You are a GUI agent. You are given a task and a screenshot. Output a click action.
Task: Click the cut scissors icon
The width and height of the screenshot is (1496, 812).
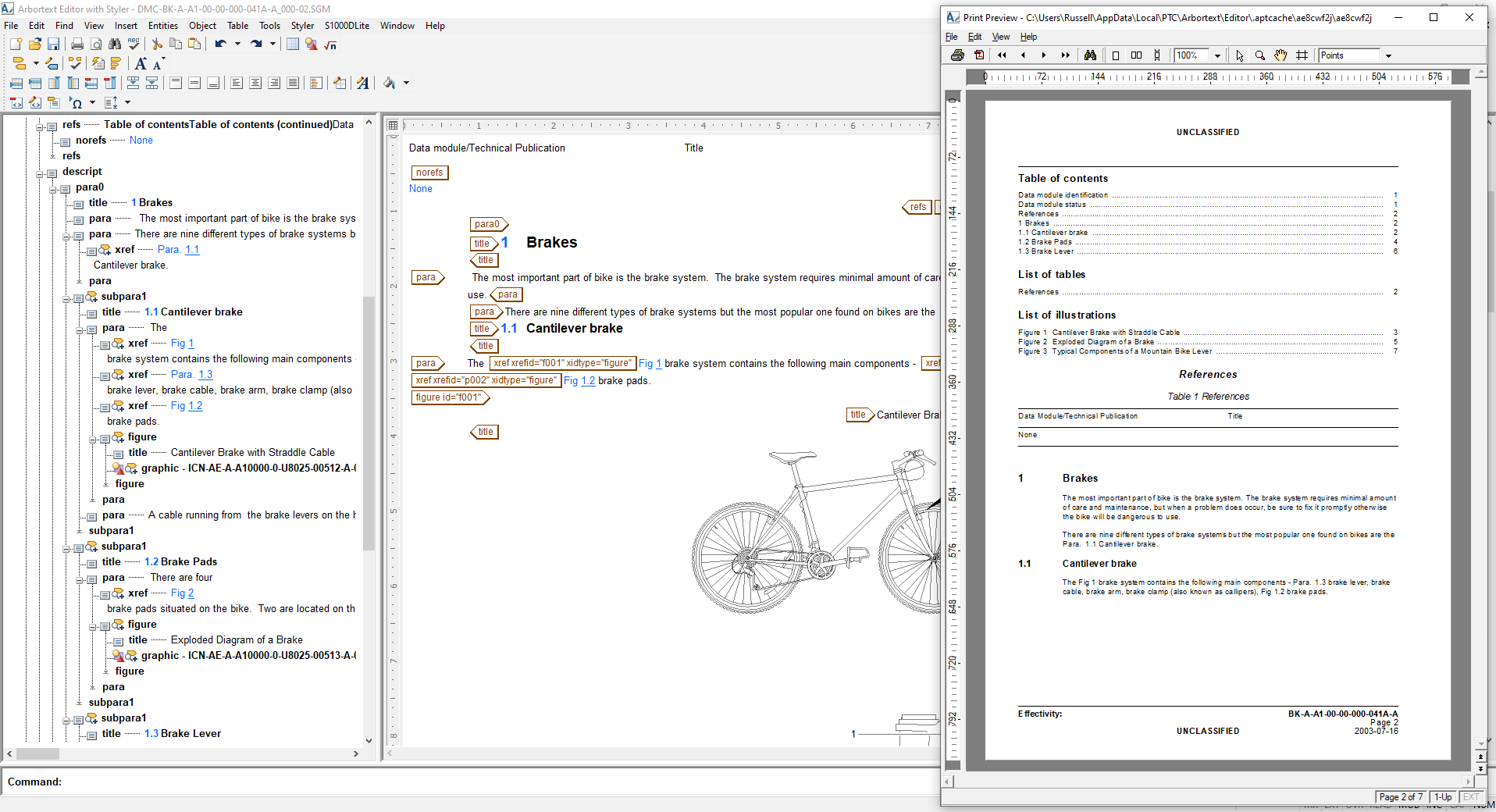[157, 45]
